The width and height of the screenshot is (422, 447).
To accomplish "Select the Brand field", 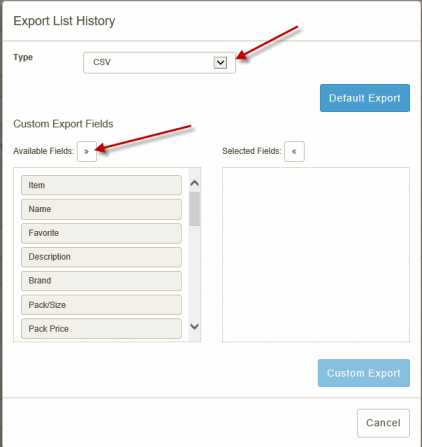I will (101, 281).
